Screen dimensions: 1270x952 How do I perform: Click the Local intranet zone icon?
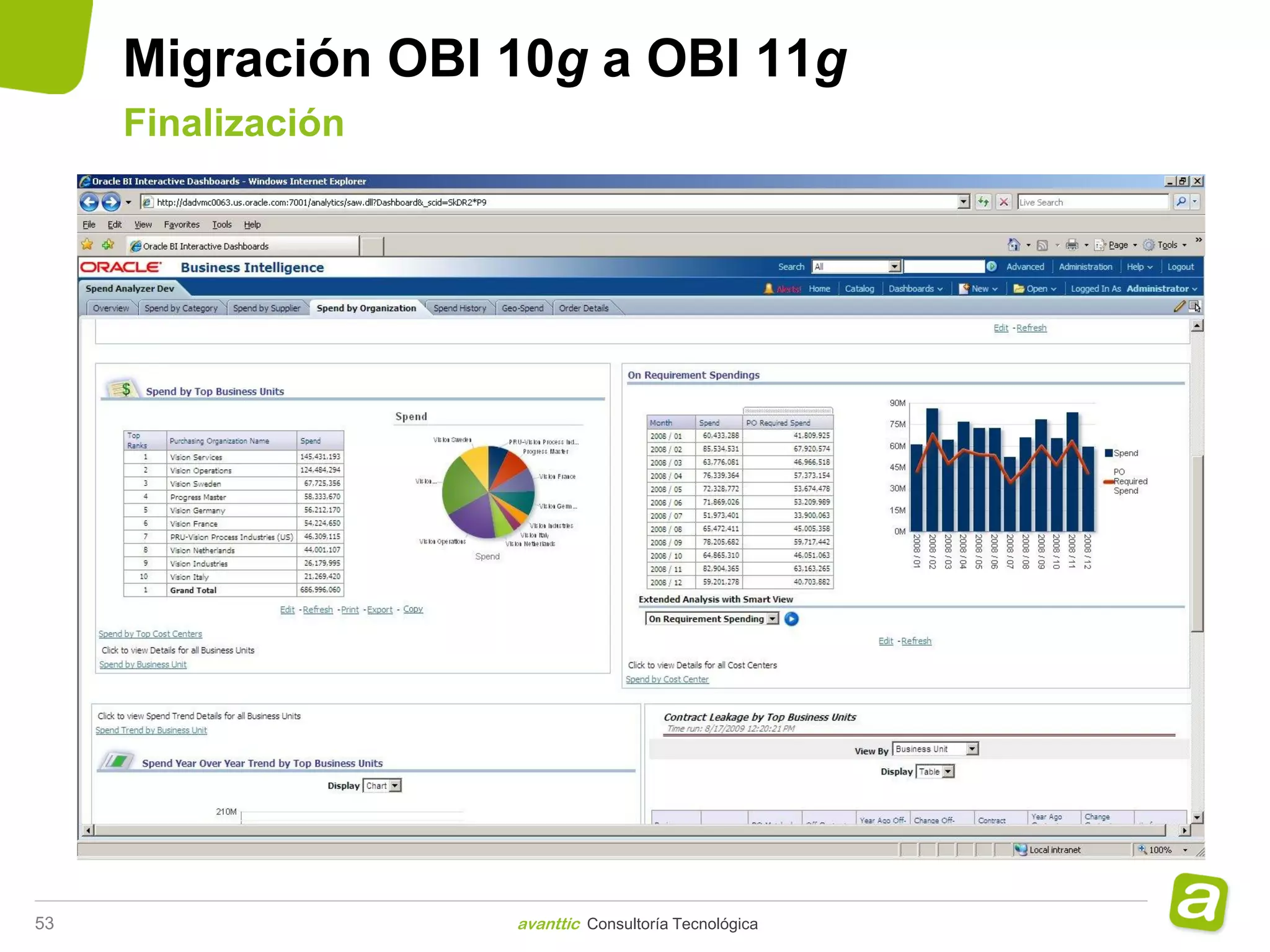[1021, 850]
